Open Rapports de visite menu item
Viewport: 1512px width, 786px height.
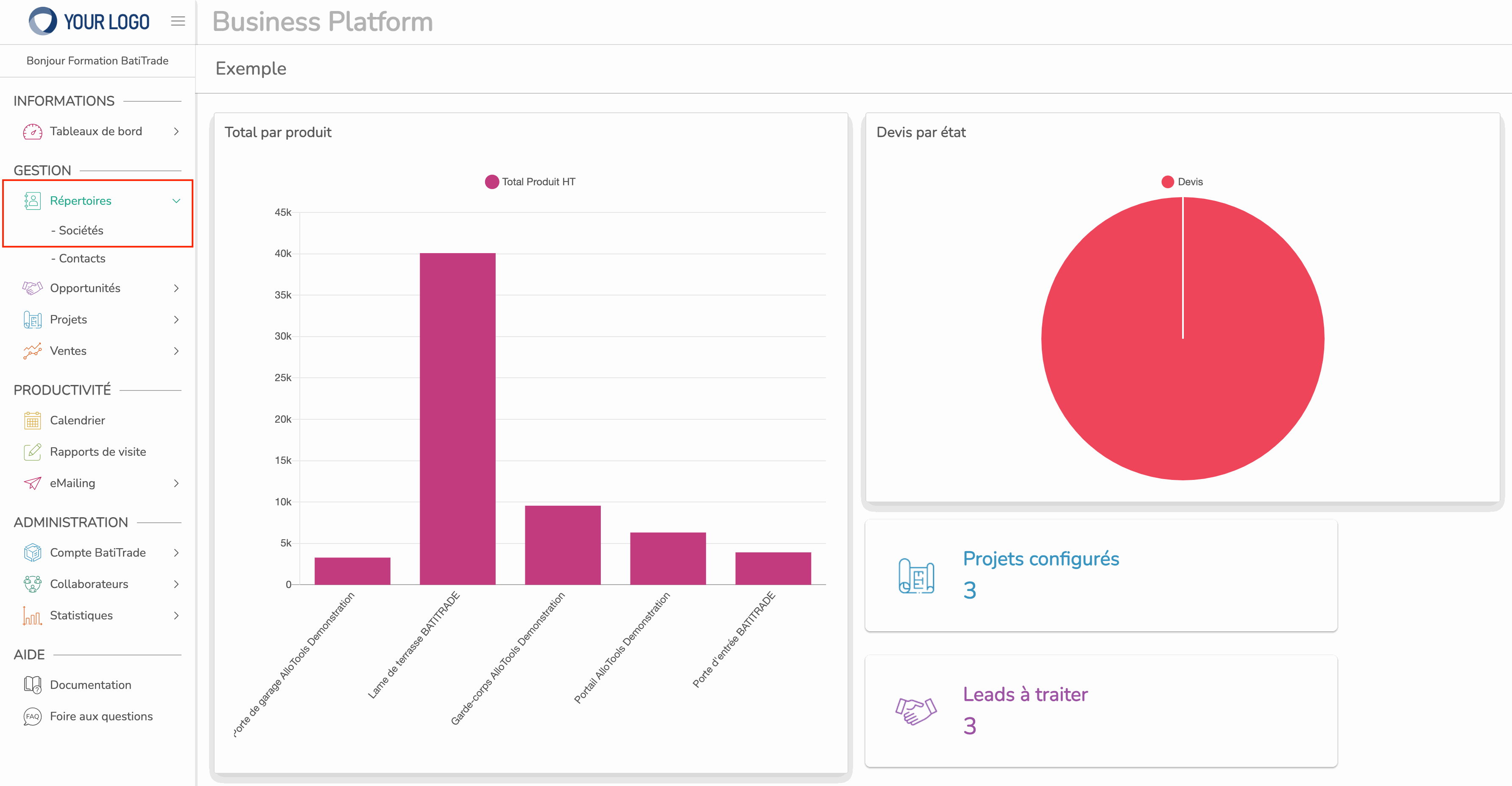[98, 452]
